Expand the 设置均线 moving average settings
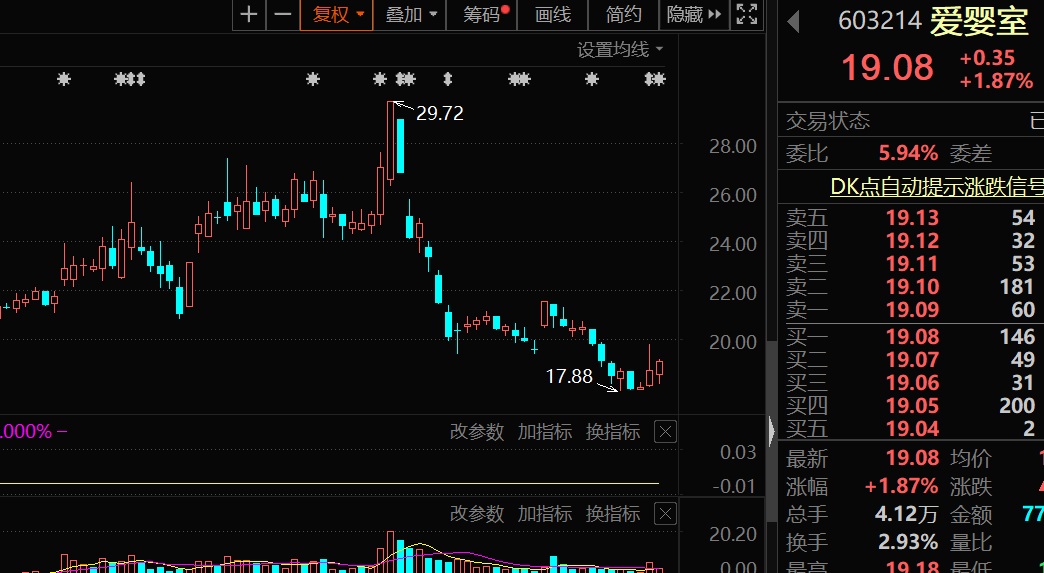Viewport: 1044px width, 573px height. click(620, 49)
